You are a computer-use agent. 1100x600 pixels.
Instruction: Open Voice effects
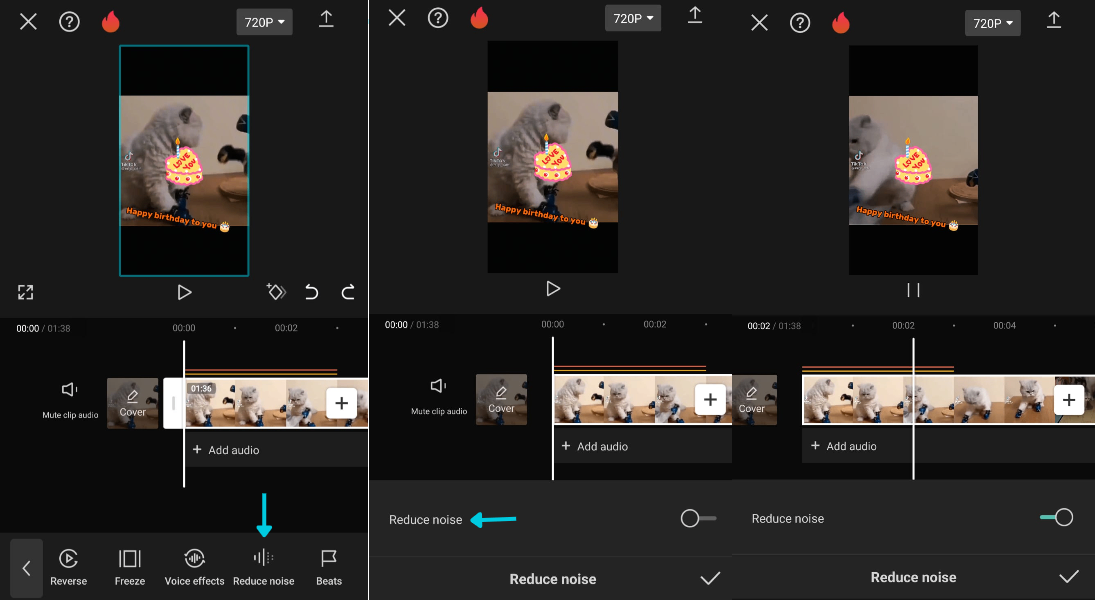click(194, 566)
